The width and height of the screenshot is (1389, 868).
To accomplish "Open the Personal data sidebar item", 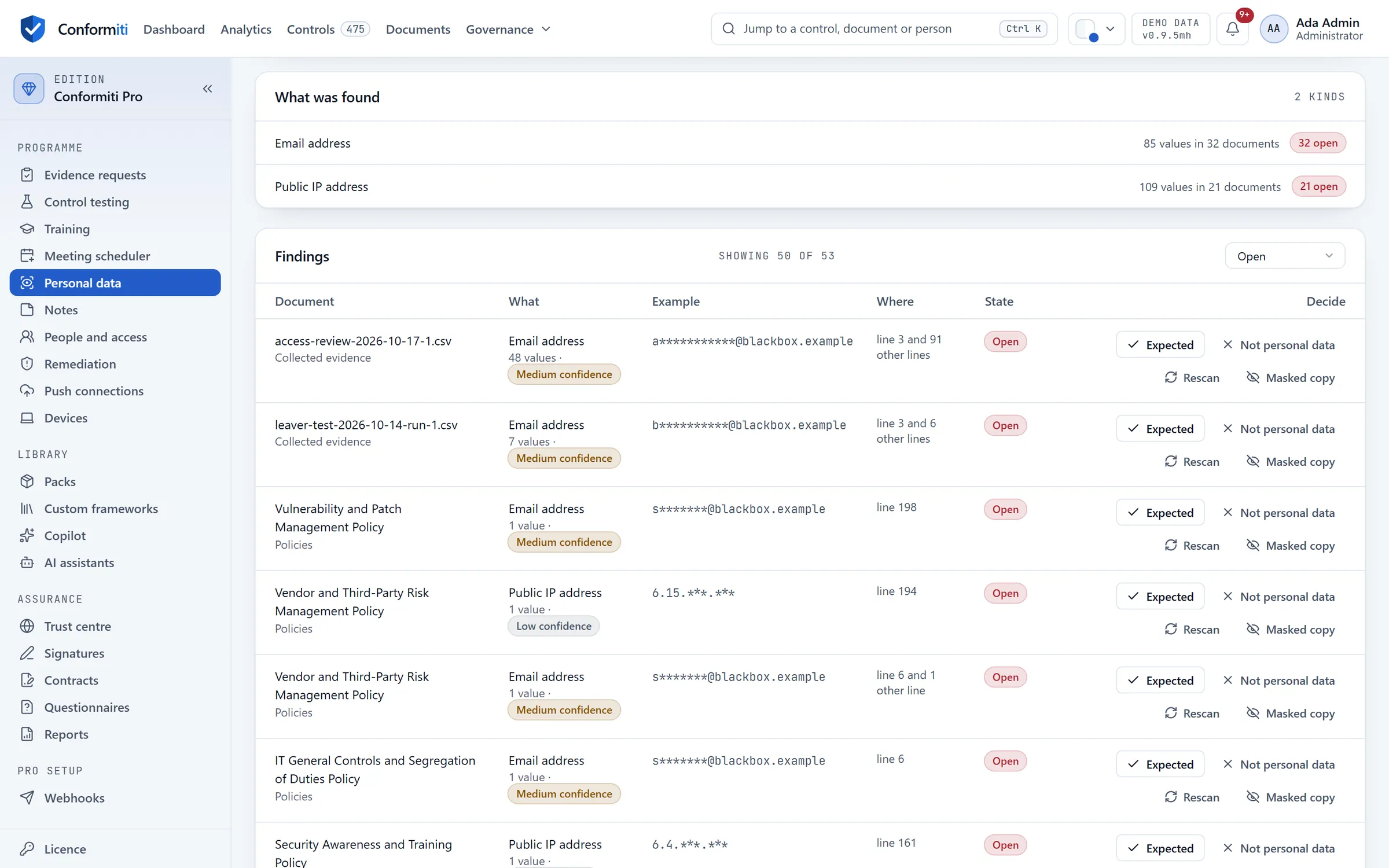I will click(115, 283).
